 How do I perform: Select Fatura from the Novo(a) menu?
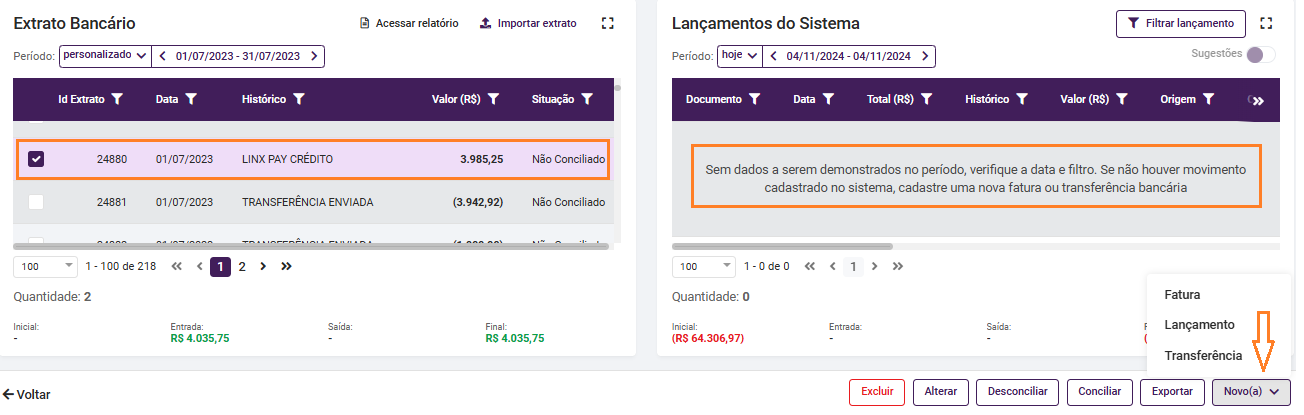point(1182,295)
